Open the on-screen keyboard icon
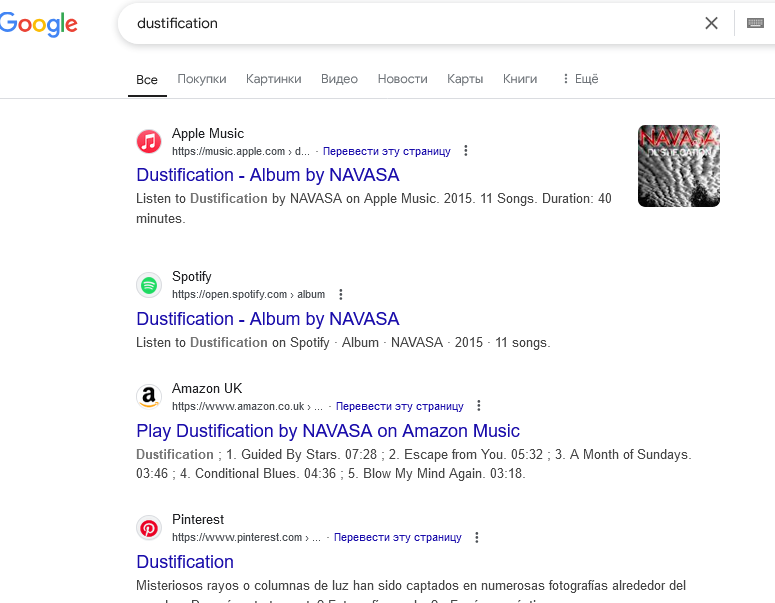Viewport: 775px width, 603px height. pos(755,23)
